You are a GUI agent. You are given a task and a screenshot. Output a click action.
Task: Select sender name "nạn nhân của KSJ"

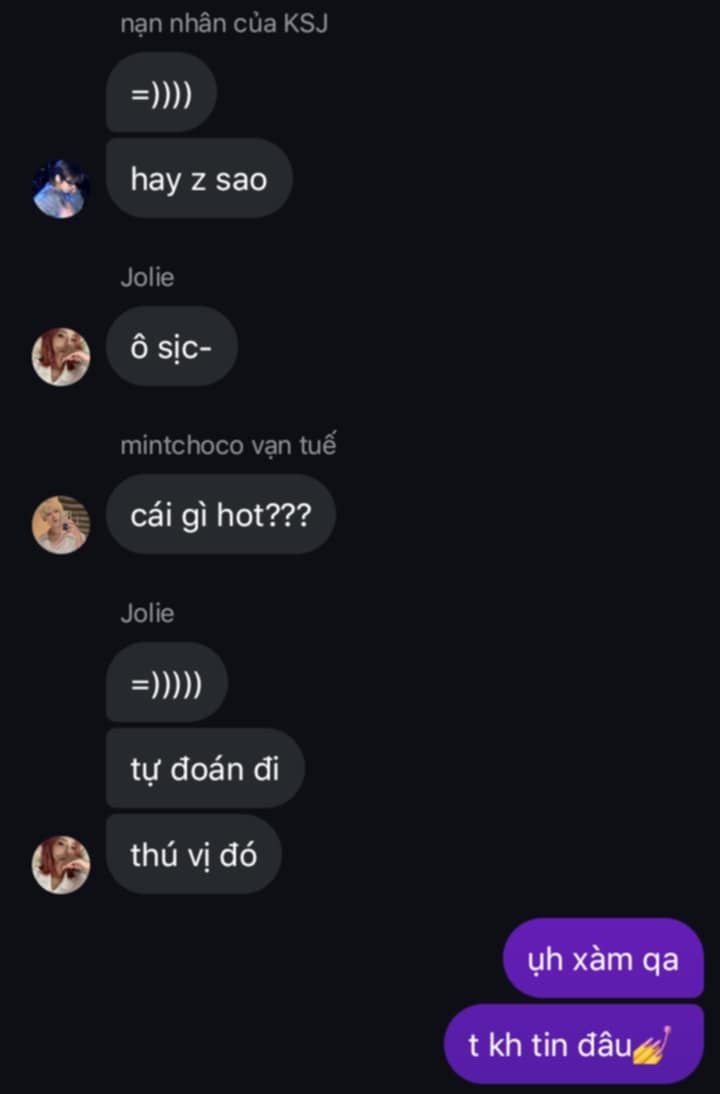point(224,24)
